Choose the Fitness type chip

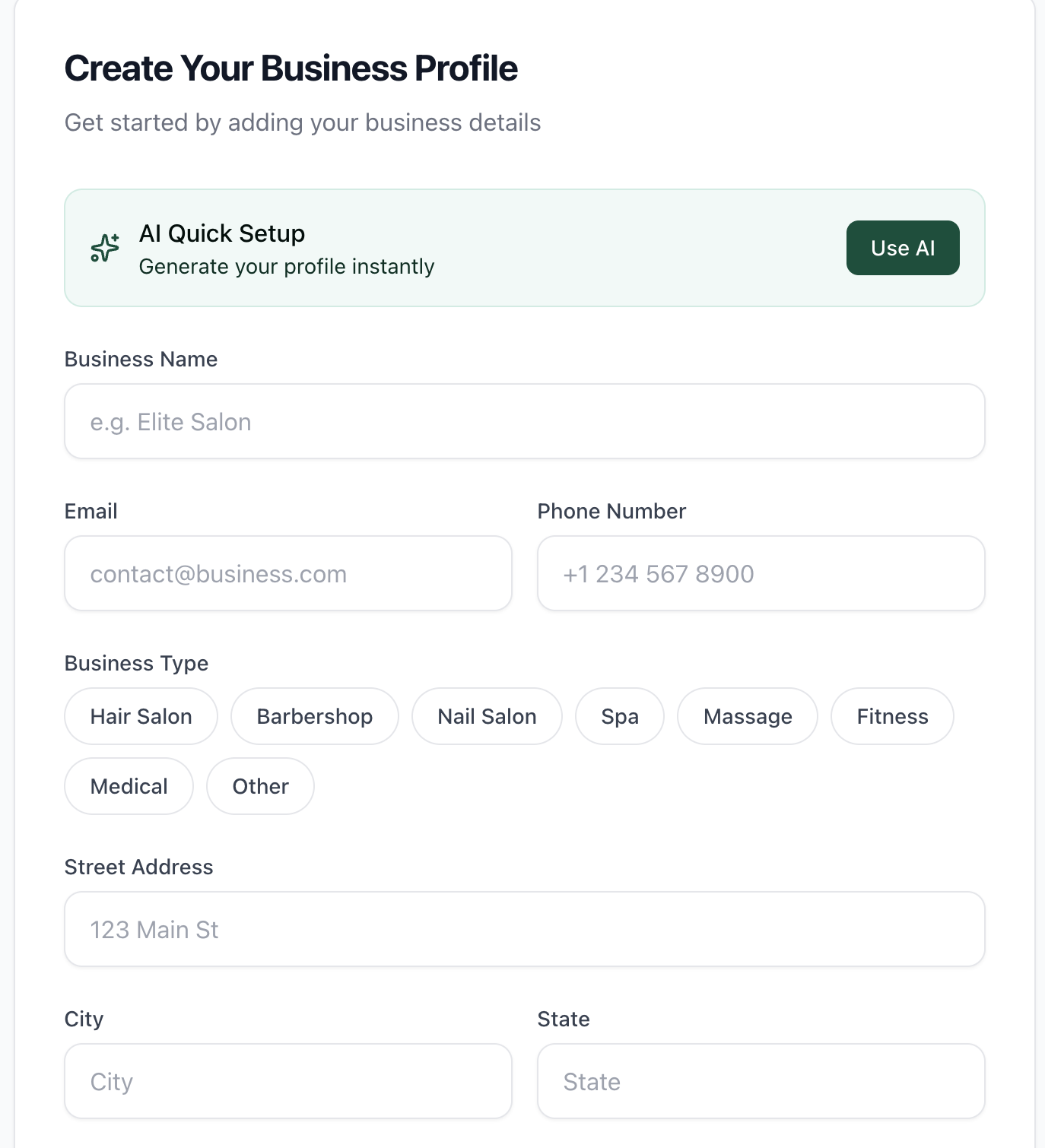[891, 716]
